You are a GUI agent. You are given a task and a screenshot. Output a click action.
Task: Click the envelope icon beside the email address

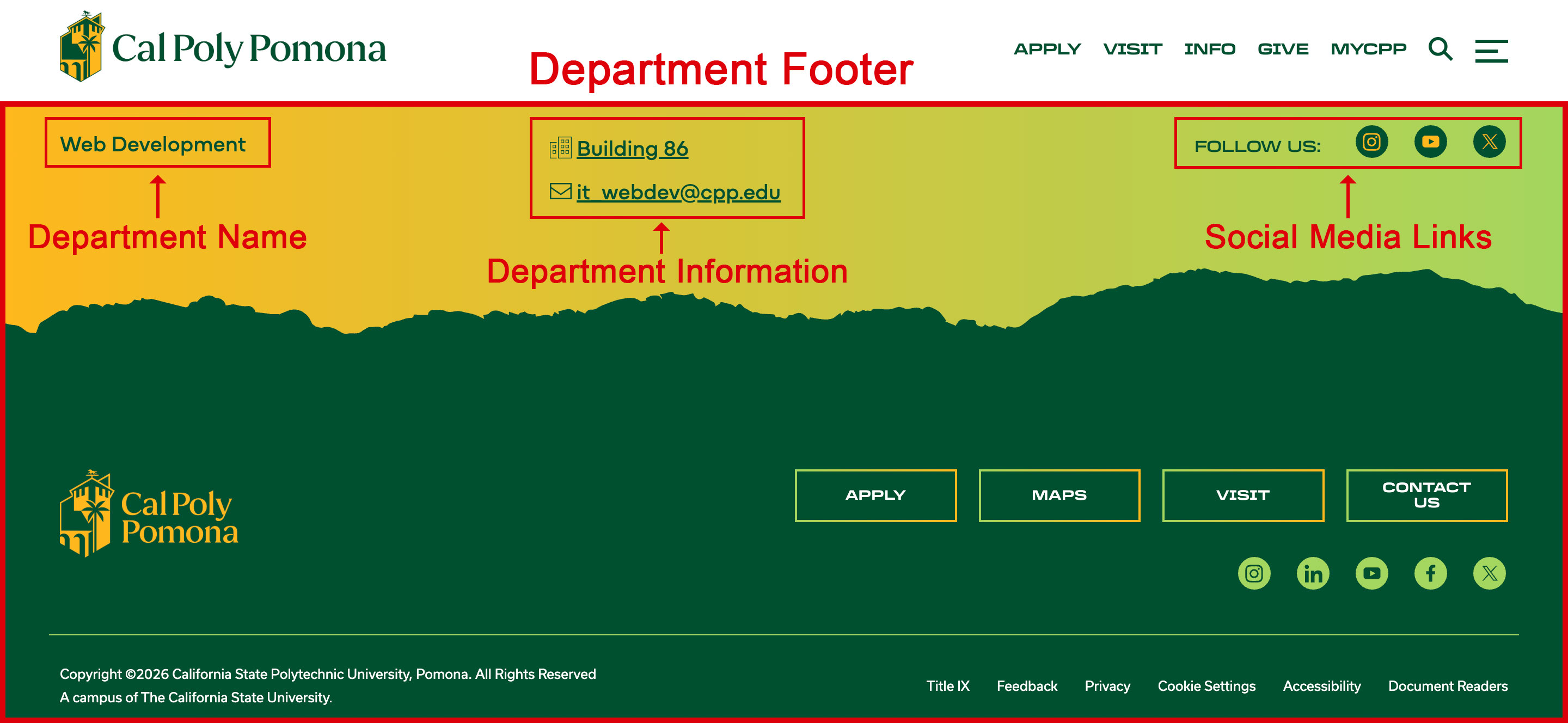560,191
